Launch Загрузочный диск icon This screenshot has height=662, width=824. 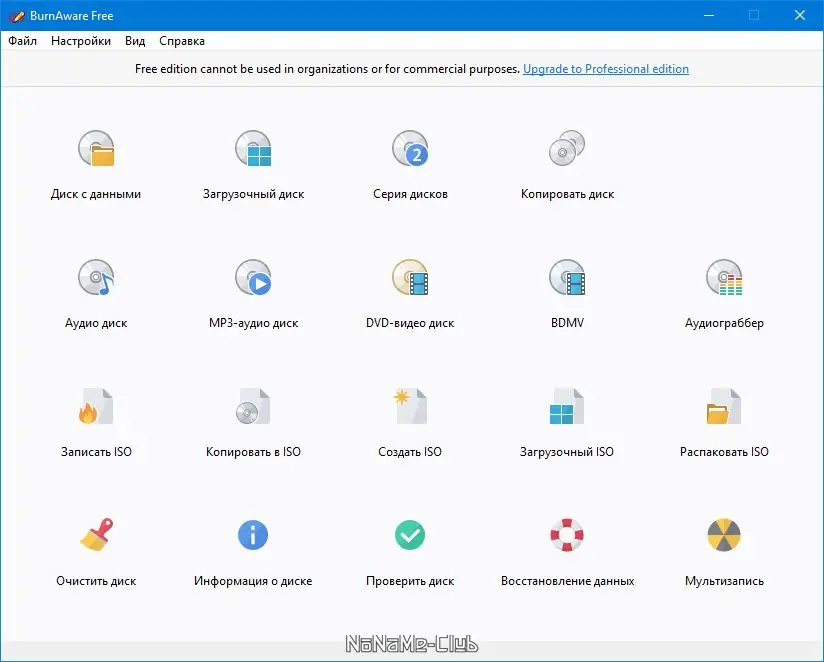tap(253, 149)
